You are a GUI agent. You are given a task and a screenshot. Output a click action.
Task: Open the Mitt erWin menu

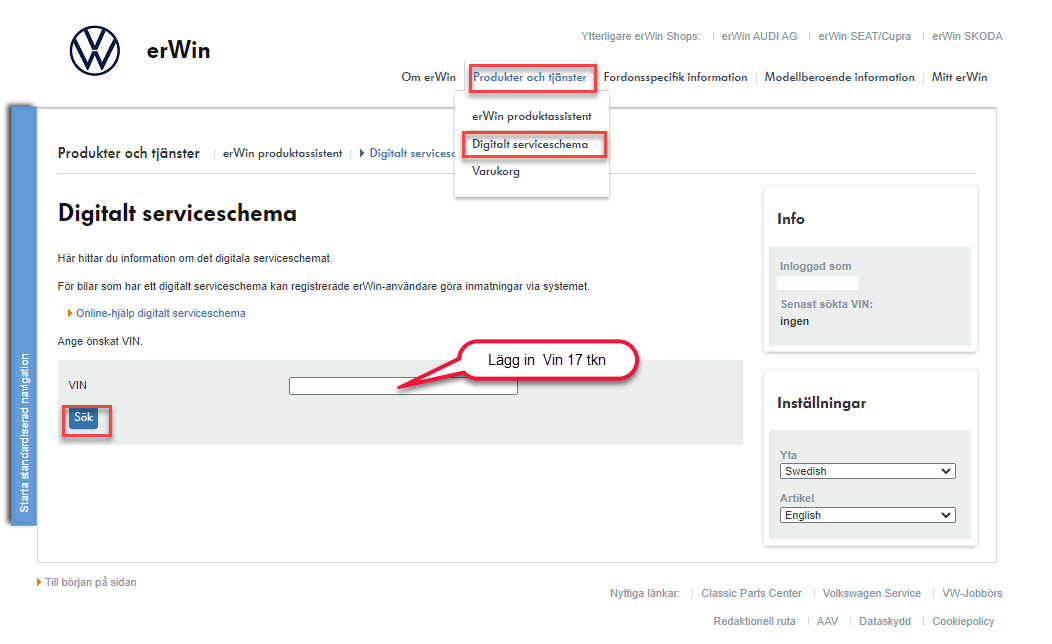pos(959,77)
